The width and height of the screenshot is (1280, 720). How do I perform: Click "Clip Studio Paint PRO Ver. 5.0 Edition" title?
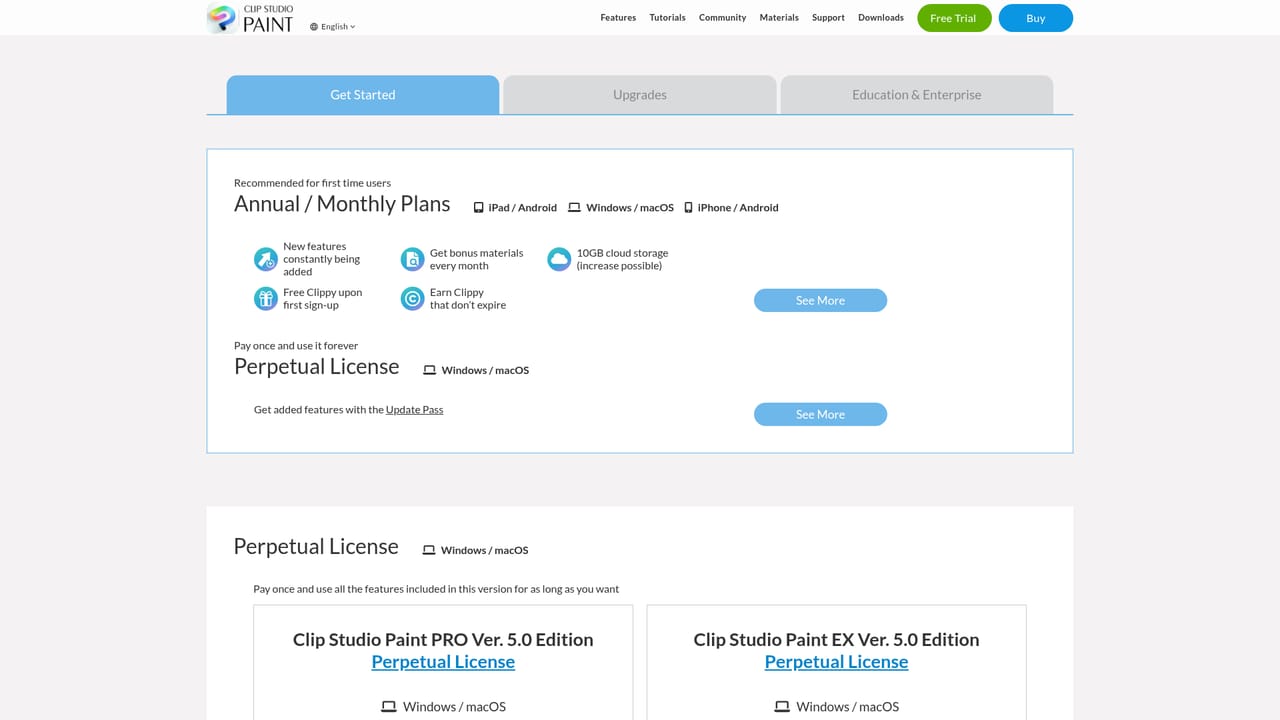[x=443, y=640]
